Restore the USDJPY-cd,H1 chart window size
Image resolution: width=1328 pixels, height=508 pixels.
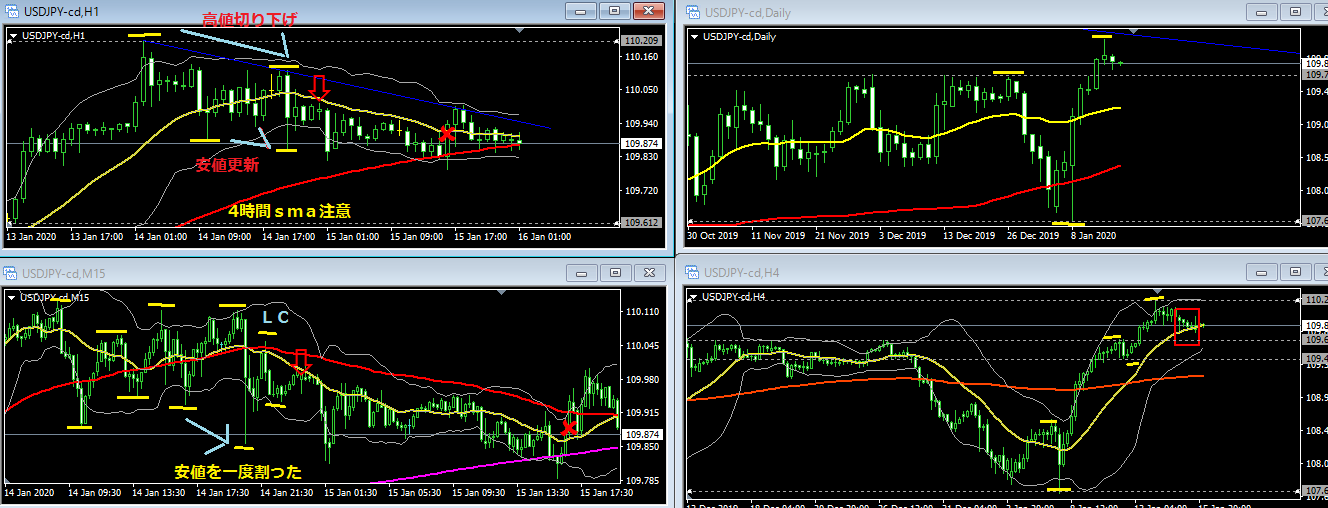coord(615,11)
